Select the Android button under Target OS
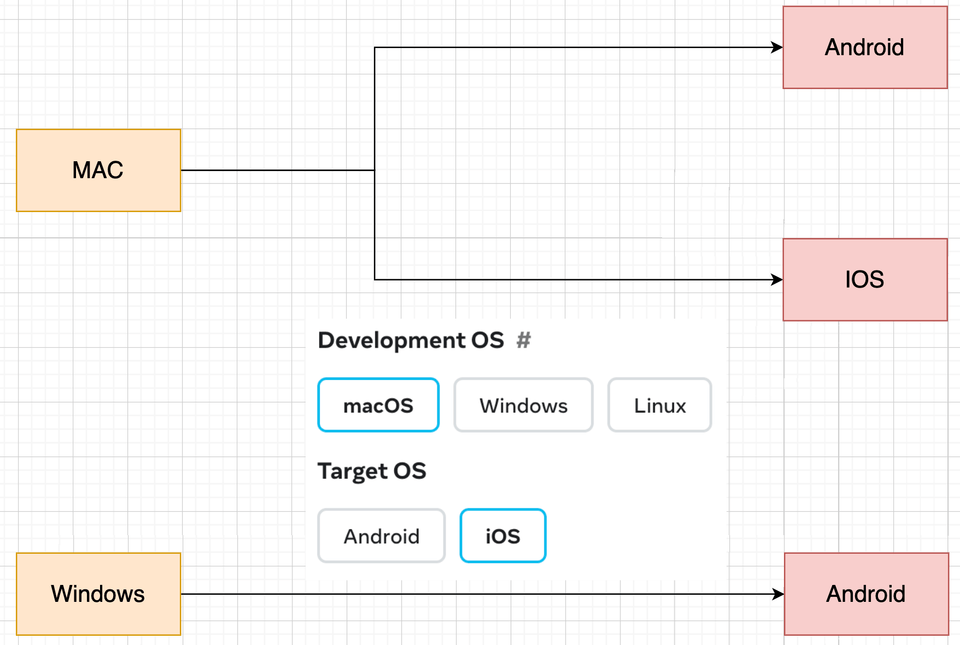Image resolution: width=960 pixels, height=645 pixels. [x=381, y=536]
